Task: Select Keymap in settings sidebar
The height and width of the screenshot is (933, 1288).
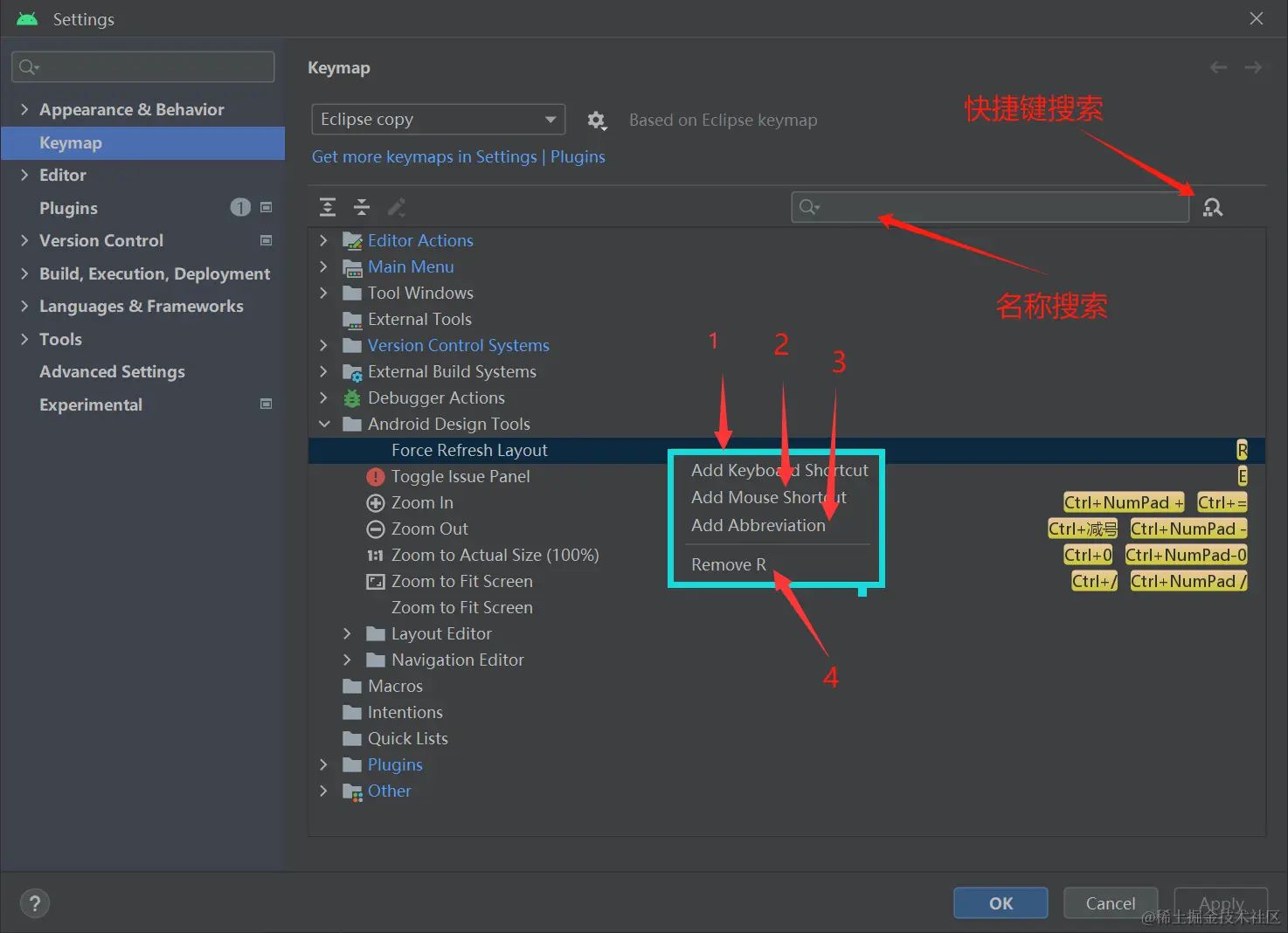Action: [143, 142]
